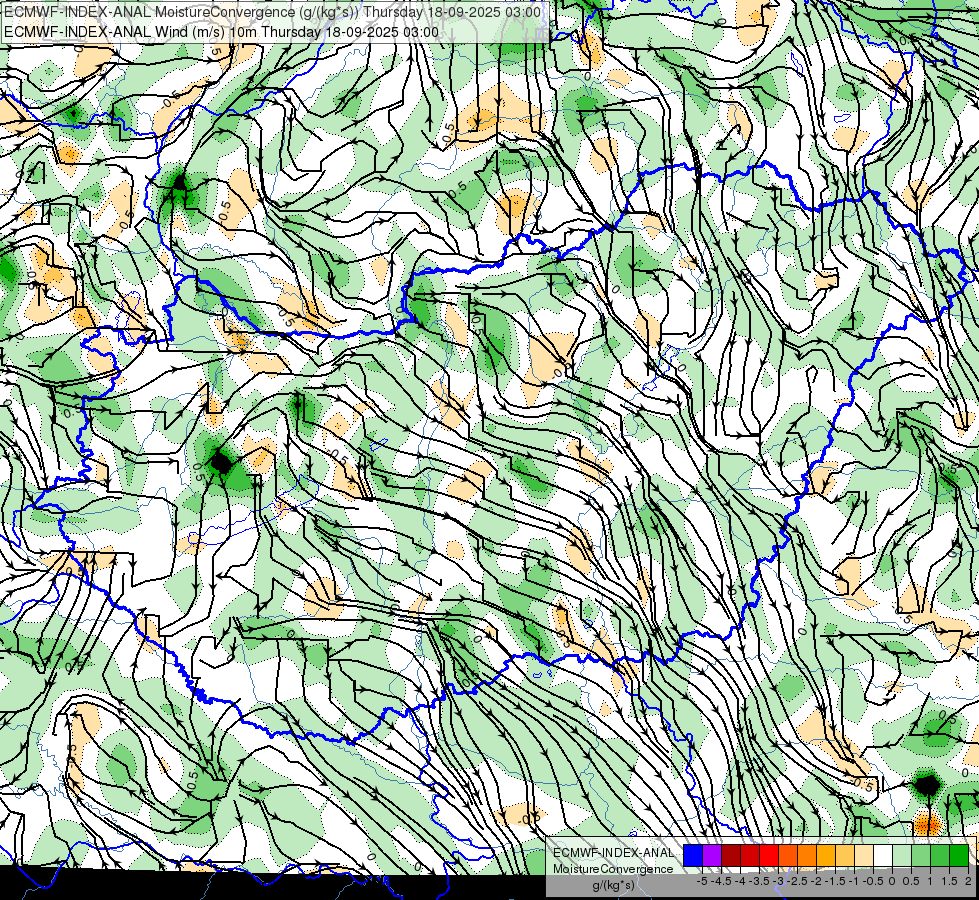Click the -2.5 legend tick value
The height and width of the screenshot is (900, 979).
[797, 881]
